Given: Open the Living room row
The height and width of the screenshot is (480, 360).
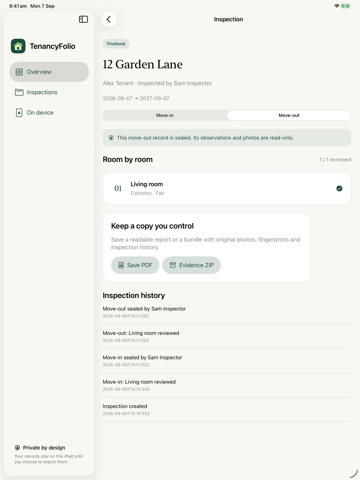Looking at the screenshot, I should point(227,188).
